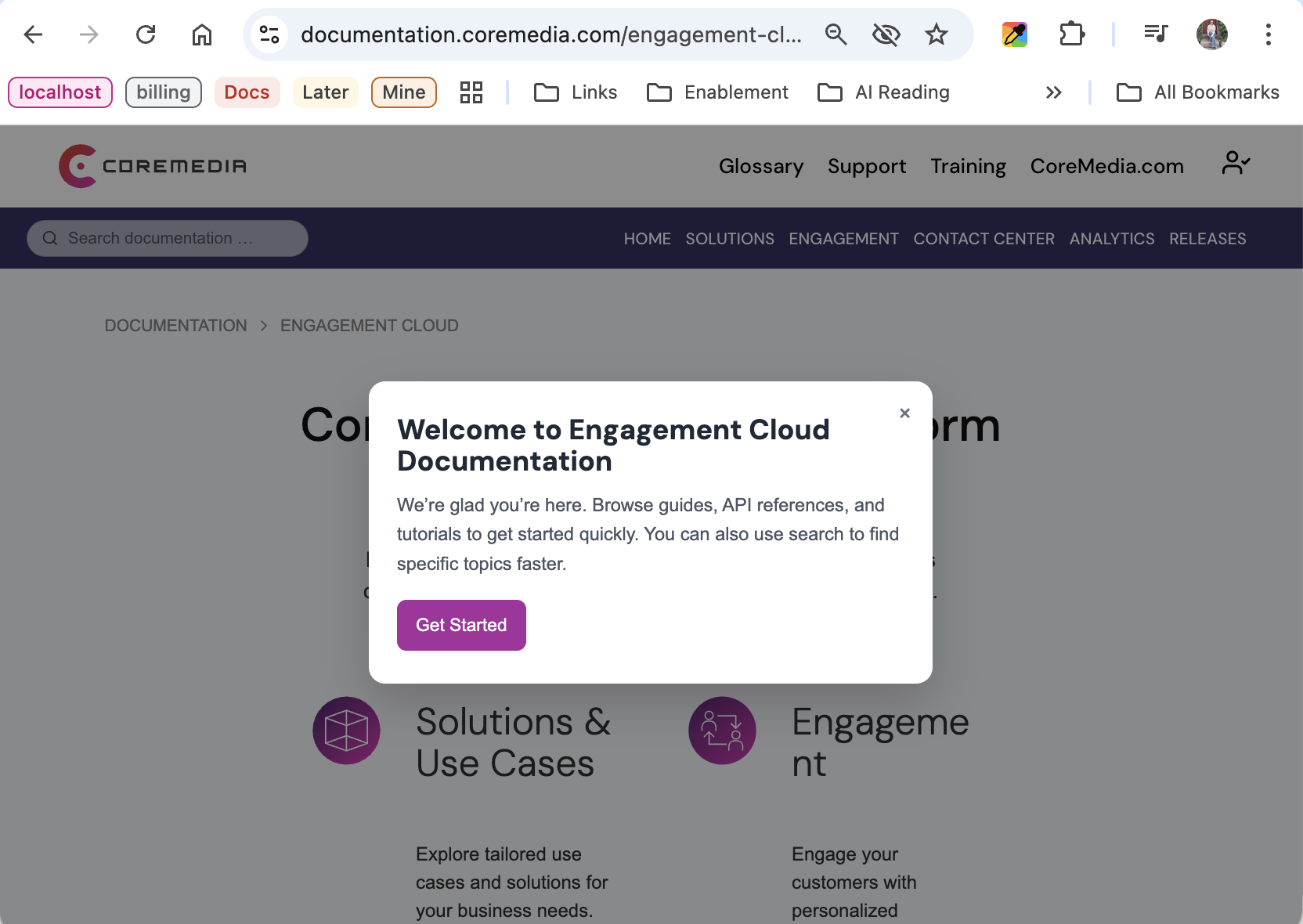Click the CoreMedia logo
This screenshot has width=1303, height=924.
pos(153,166)
